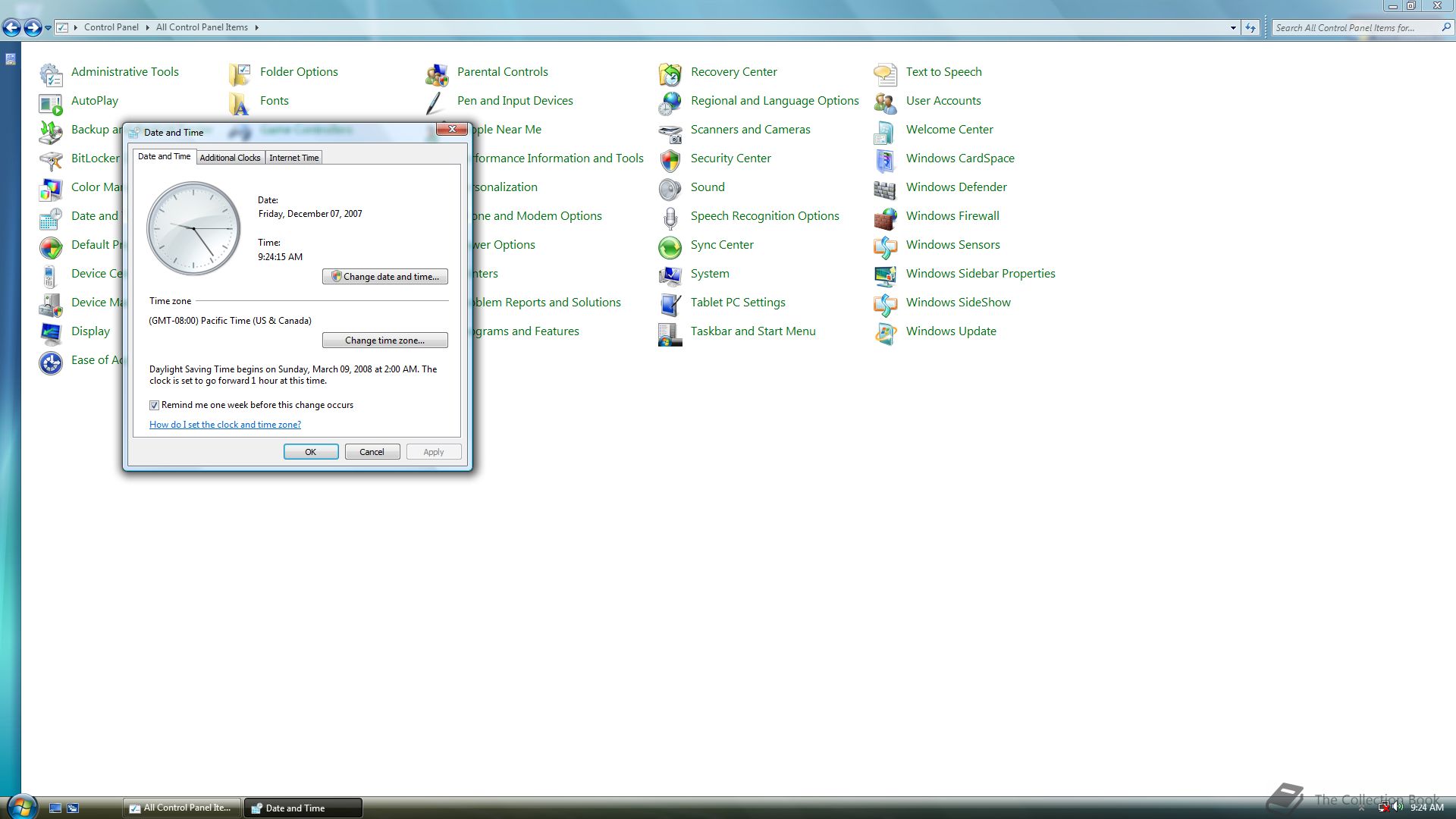The width and height of the screenshot is (1456, 819).
Task: Click the Display icon
Action: [51, 334]
